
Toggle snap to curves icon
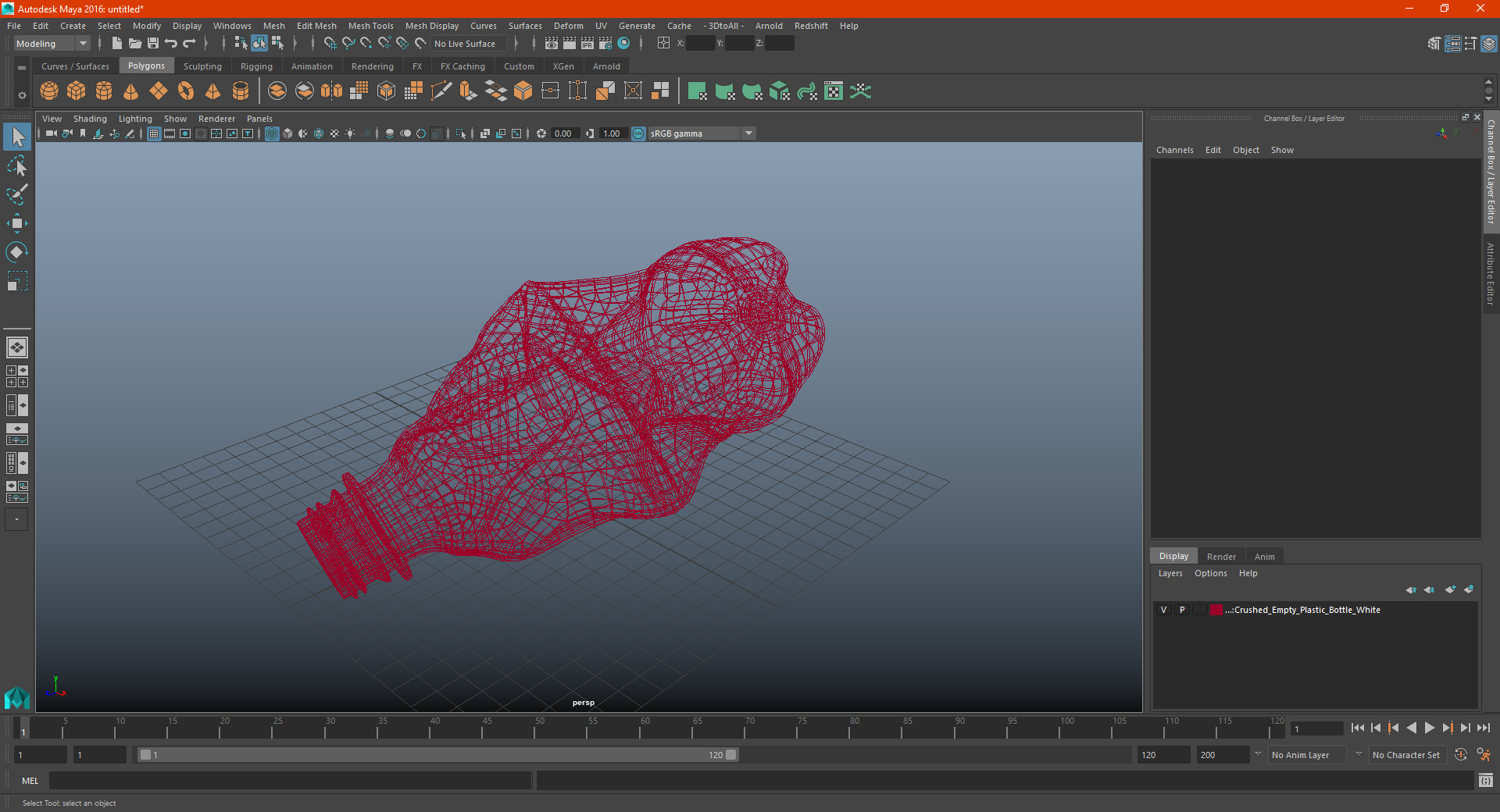tap(348, 44)
